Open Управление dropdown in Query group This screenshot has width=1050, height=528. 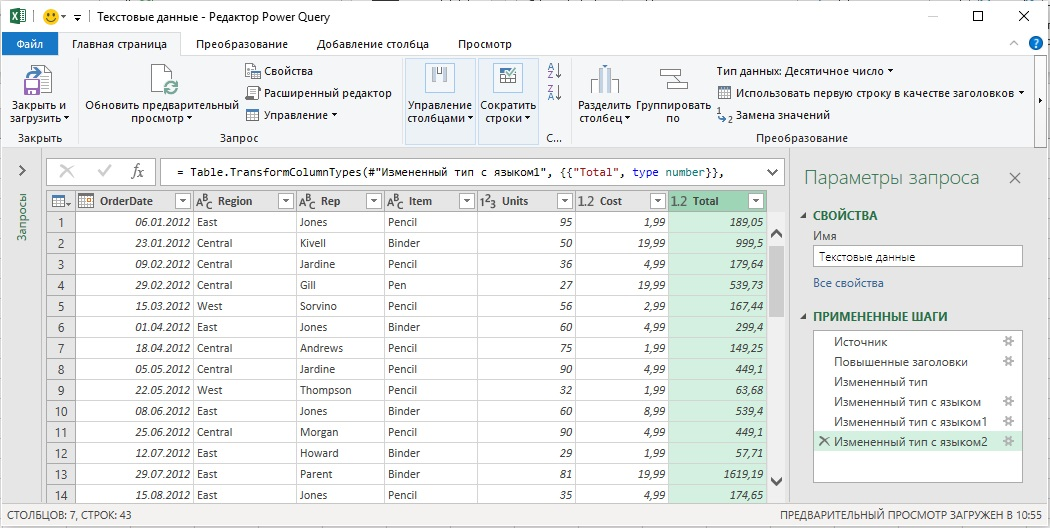tap(291, 115)
